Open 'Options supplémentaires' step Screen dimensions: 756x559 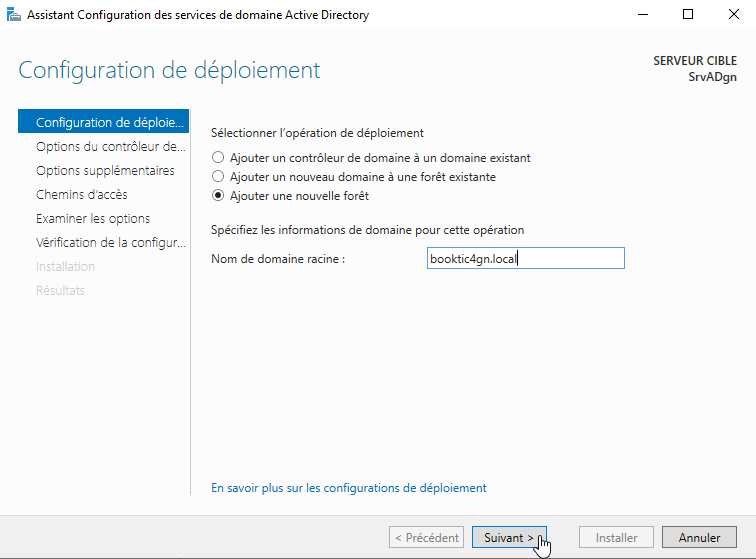[x=105, y=170]
